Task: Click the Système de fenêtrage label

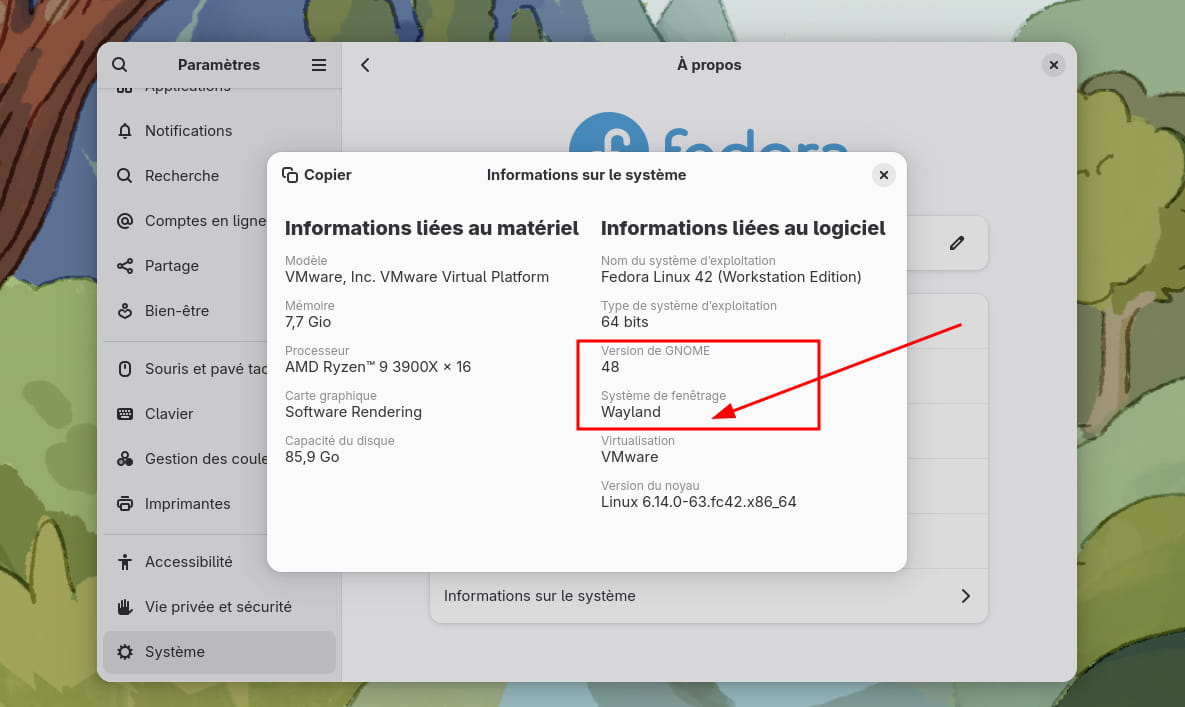Action: [x=663, y=396]
